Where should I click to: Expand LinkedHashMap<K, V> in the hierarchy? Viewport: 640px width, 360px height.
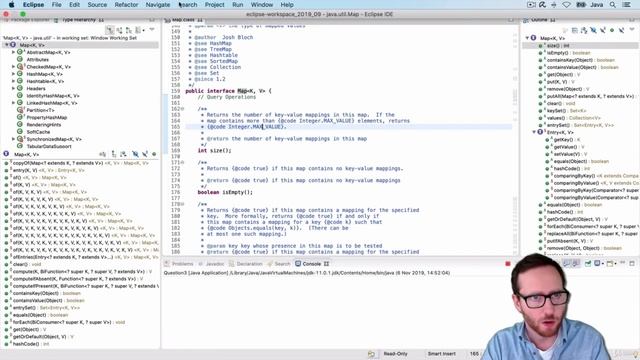click(13, 103)
